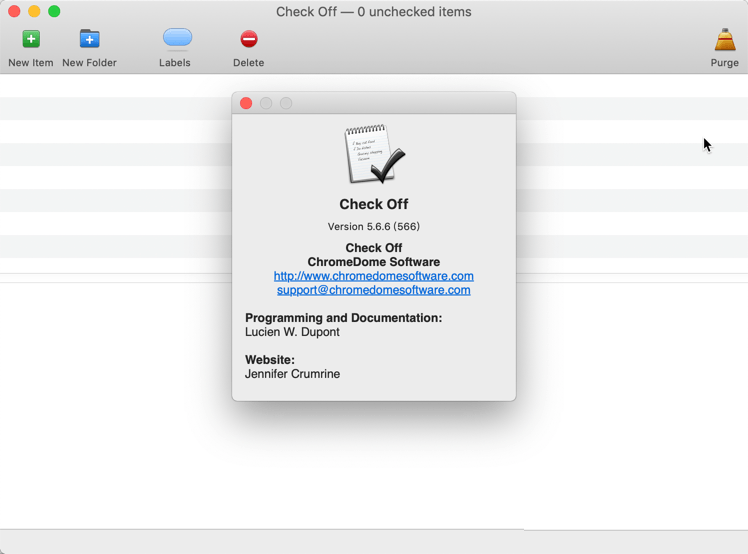
Task: Close the About Check Off dialog
Action: pyautogui.click(x=246, y=103)
